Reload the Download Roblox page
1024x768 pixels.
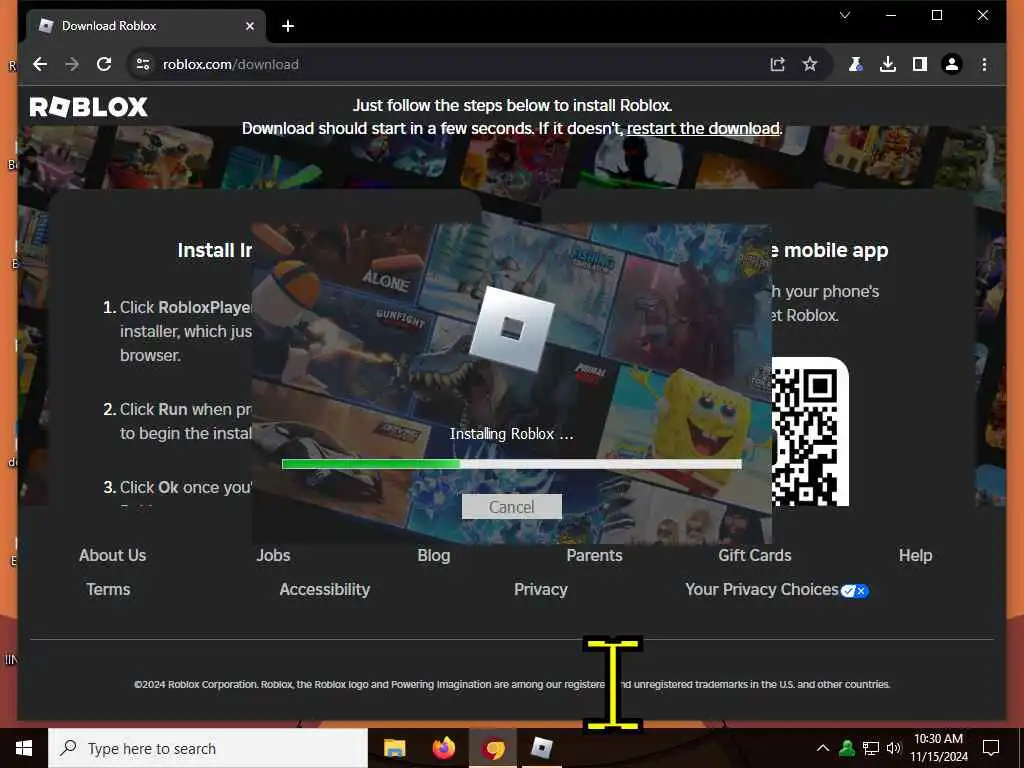(104, 64)
